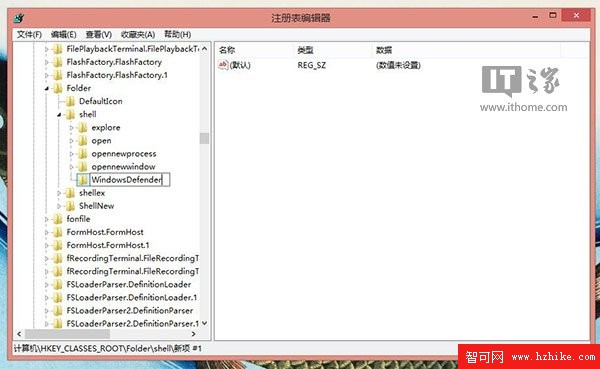600x369 pixels.
Task: Click folder icon of FormHost.FormHost.1 key
Action: 57,245
